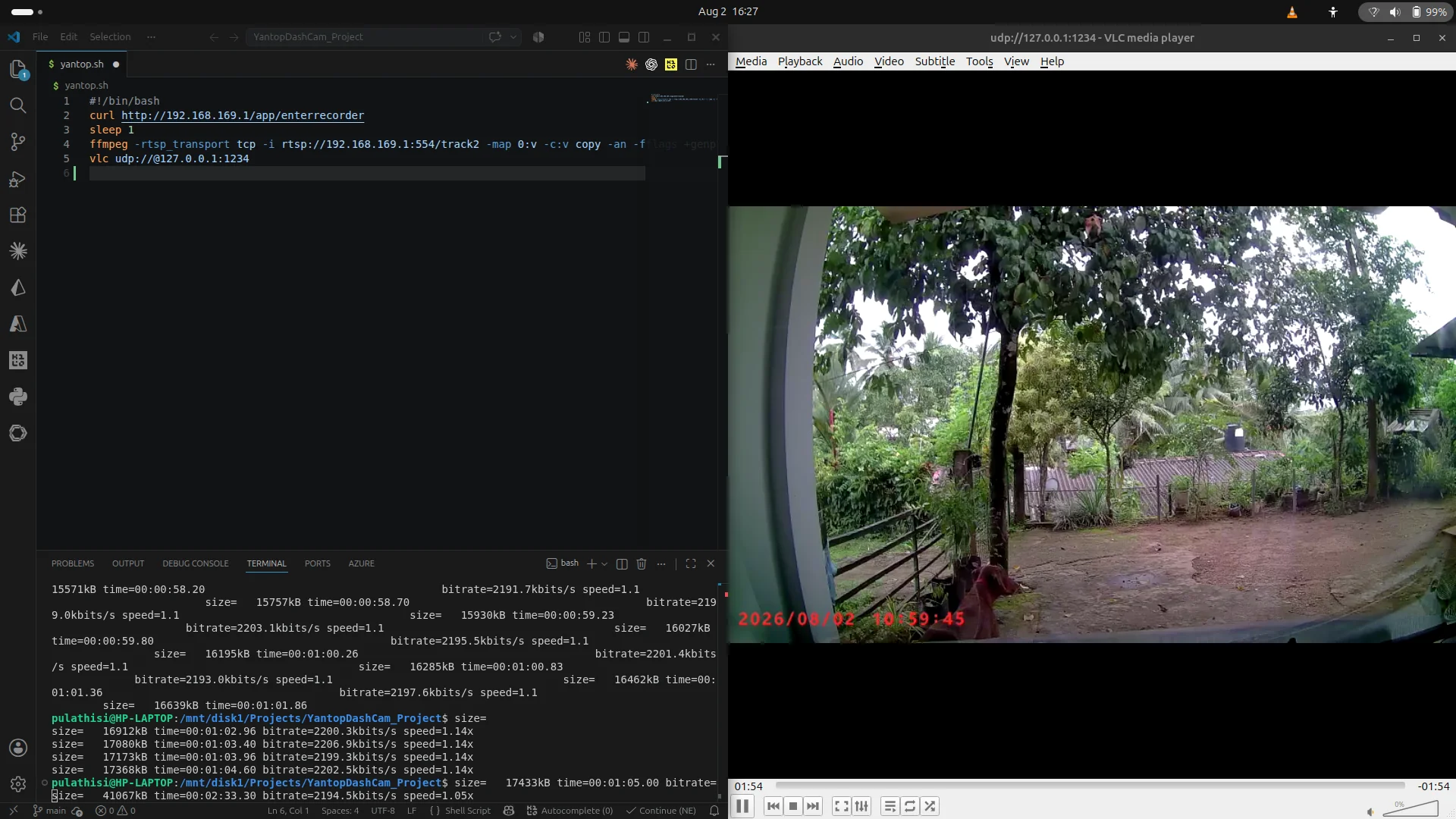Open the Manage gear menu in VS Code
Screen dimensions: 1456x819
tap(18, 784)
